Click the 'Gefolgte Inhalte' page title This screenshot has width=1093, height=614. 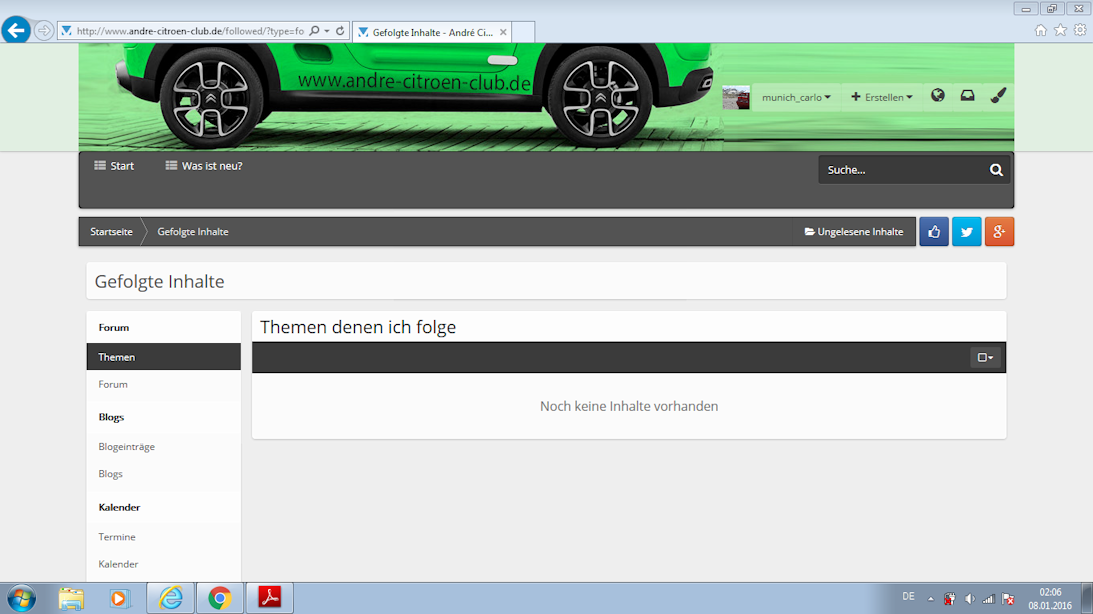tap(160, 282)
